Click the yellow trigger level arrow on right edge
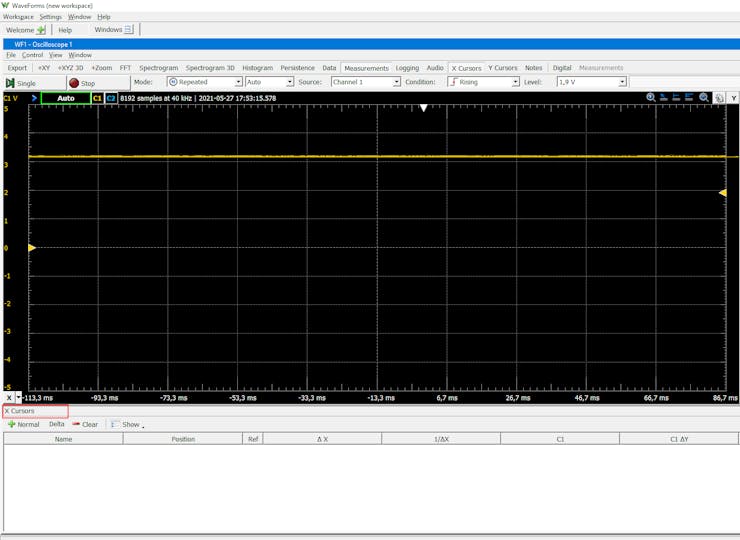 (x=723, y=192)
